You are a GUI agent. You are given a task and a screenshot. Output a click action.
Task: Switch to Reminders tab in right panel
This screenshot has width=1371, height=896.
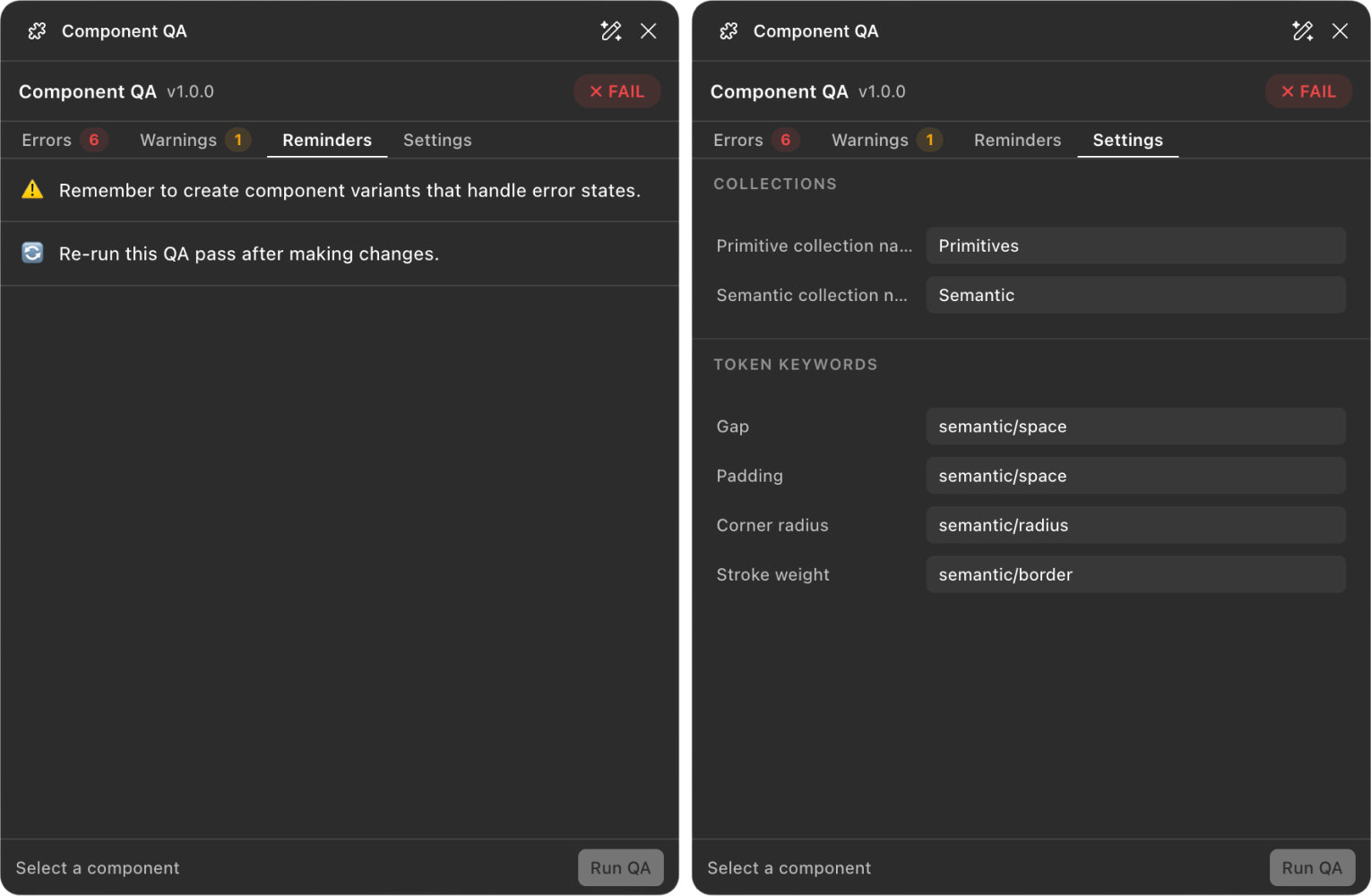1017,140
